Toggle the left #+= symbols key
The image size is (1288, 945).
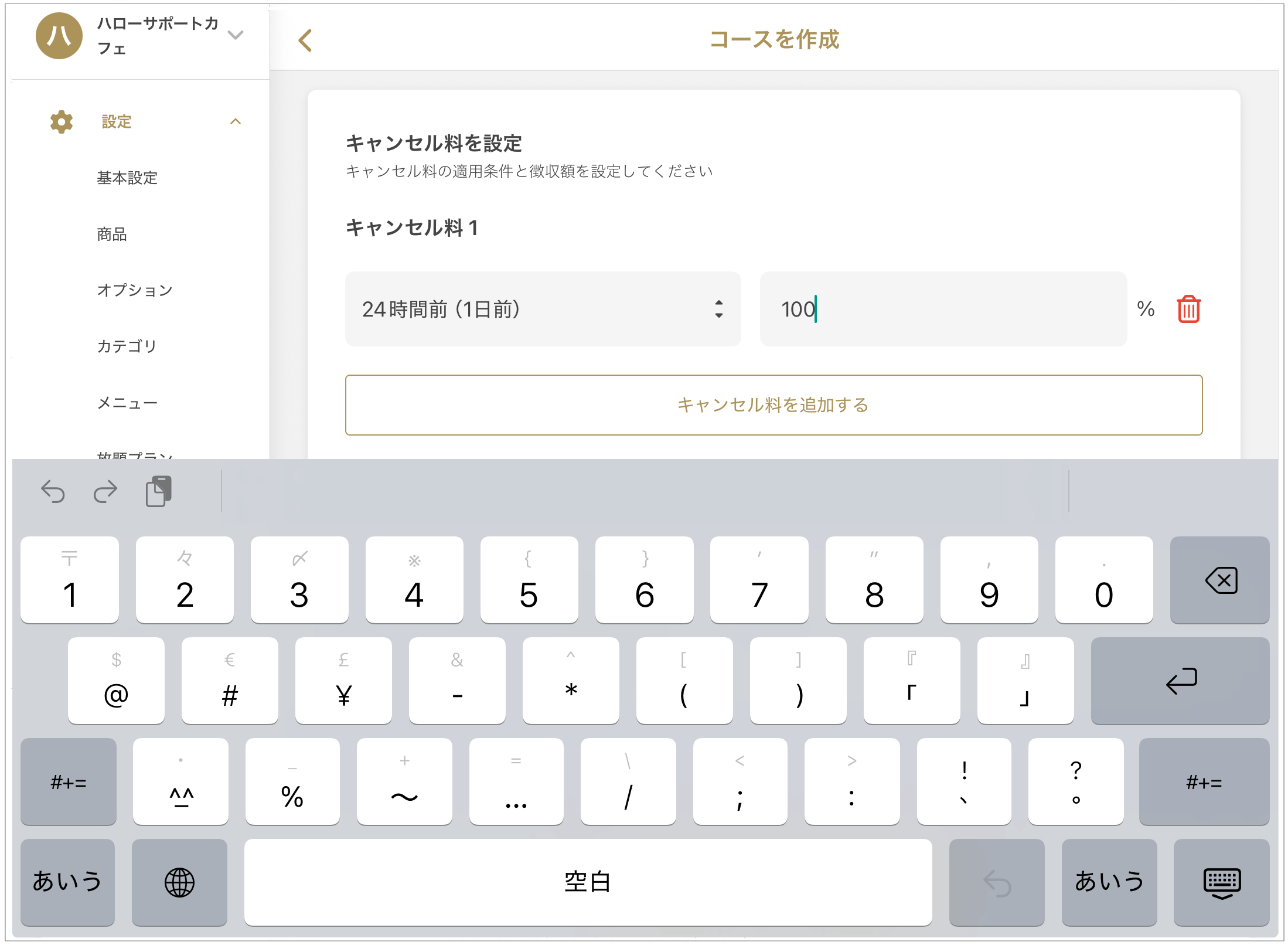coord(69,782)
